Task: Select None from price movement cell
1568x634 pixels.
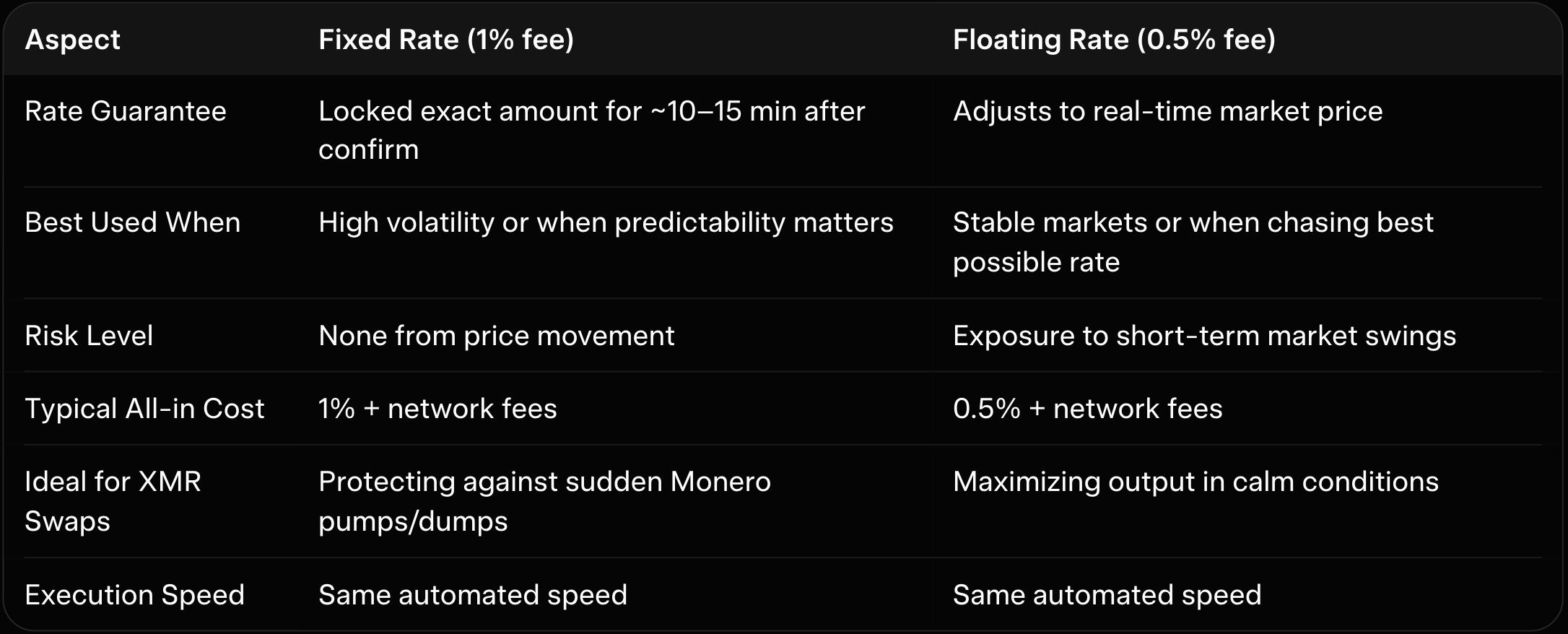Action: point(496,336)
